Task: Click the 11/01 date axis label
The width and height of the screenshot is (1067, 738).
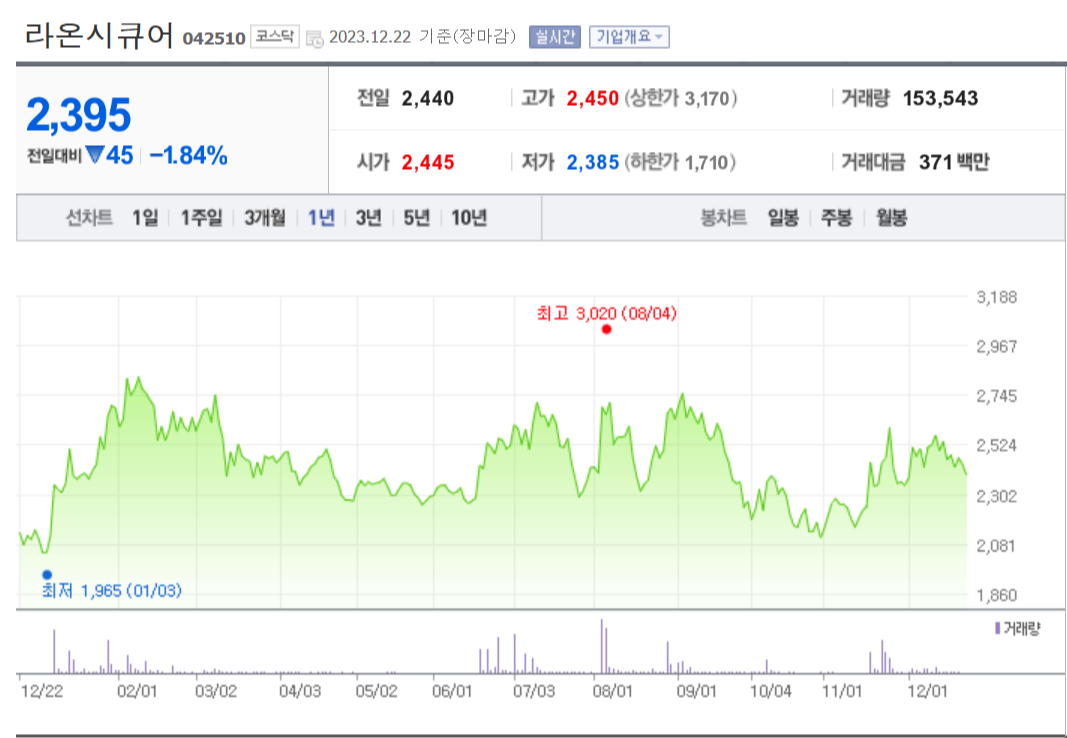Action: point(842,692)
